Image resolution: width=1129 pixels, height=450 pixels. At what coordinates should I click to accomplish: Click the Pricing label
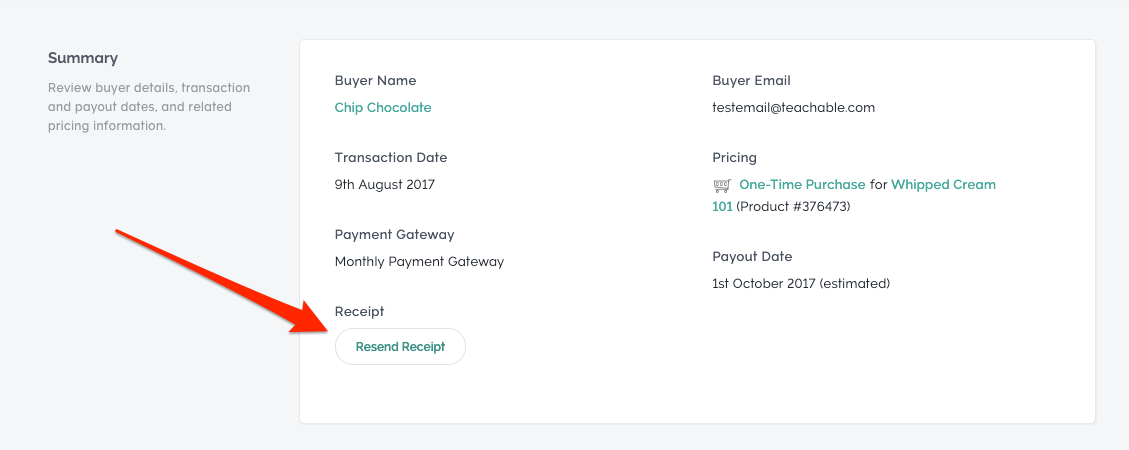734,158
